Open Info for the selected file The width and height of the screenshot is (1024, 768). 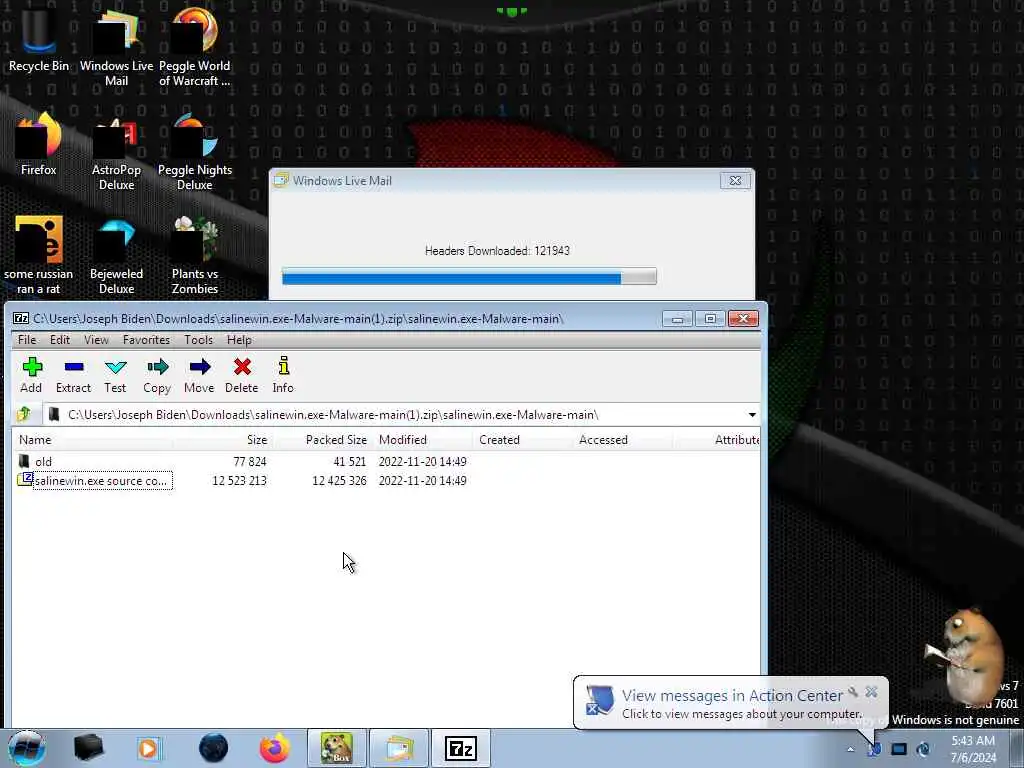(x=283, y=375)
